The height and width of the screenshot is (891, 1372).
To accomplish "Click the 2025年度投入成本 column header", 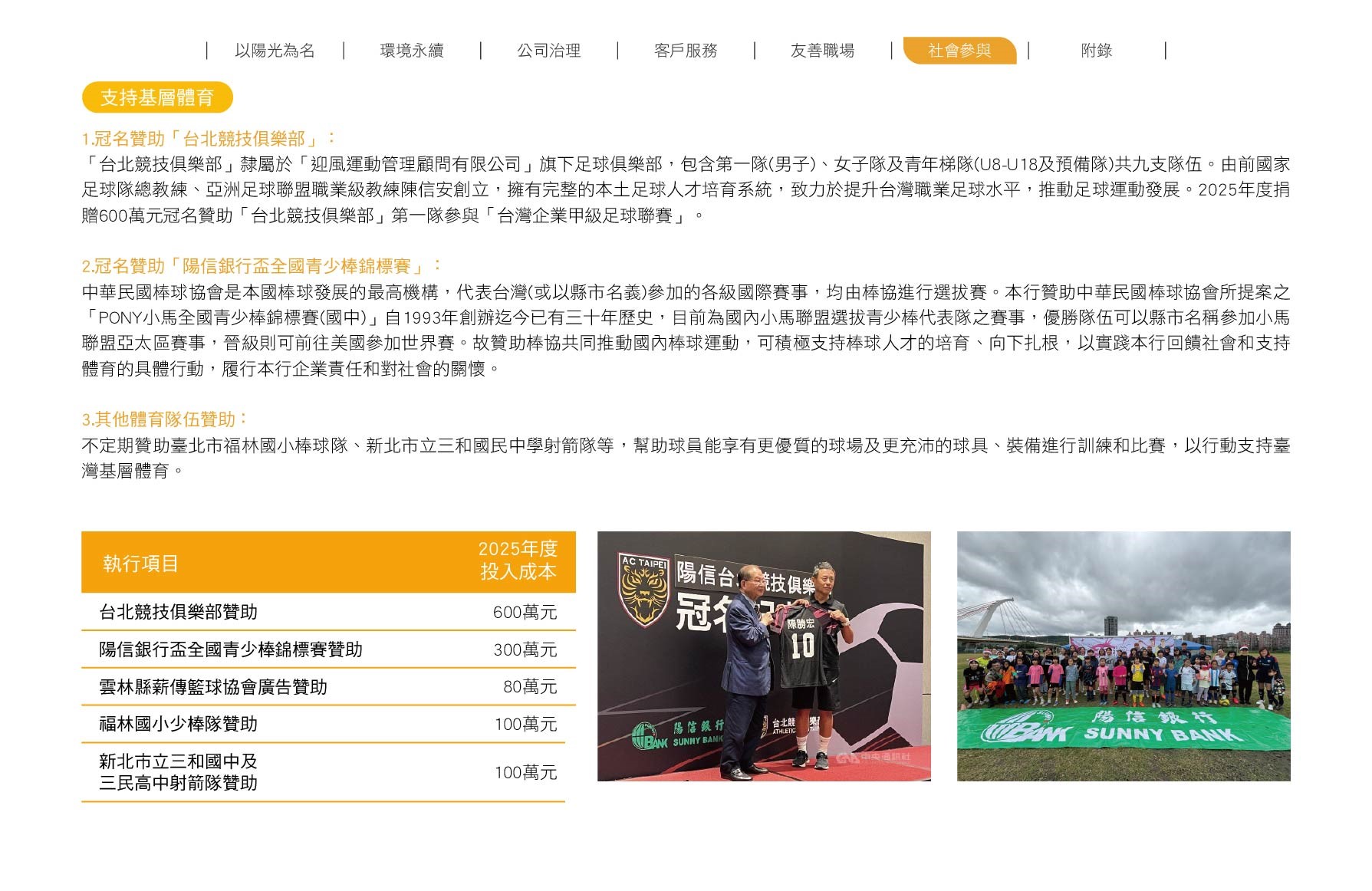I will [518, 561].
